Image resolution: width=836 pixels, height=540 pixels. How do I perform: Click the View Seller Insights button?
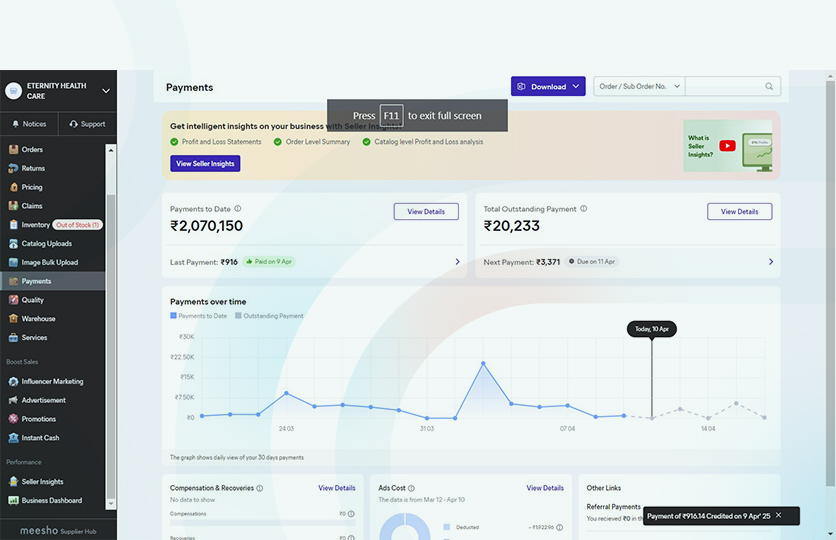point(205,164)
